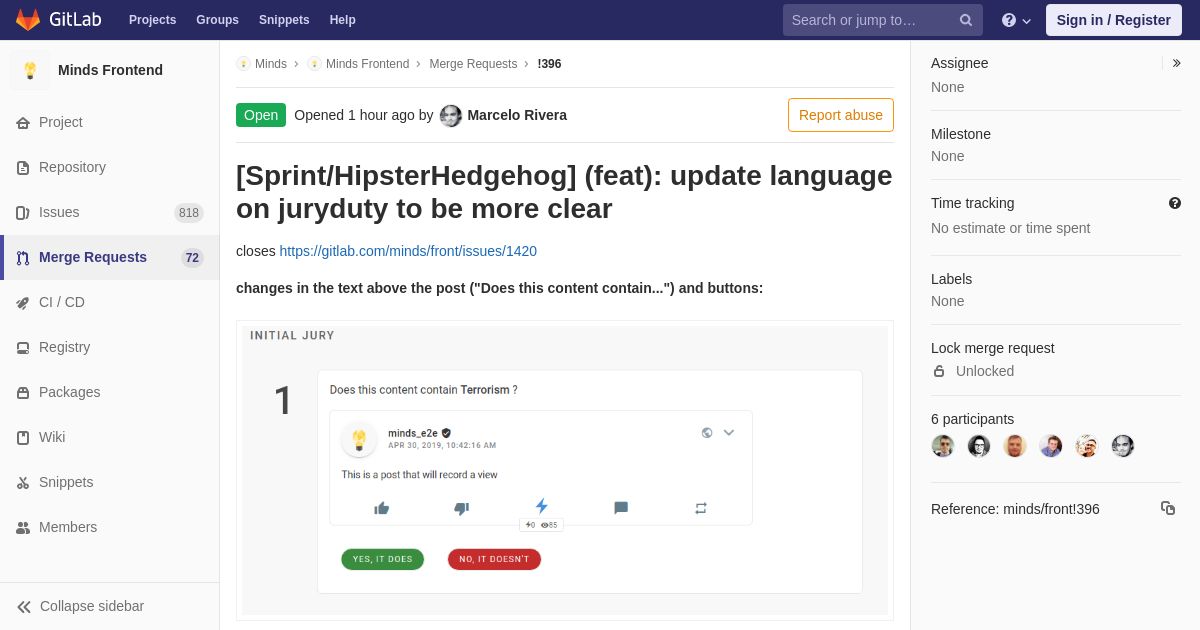
Task: Click the Members sidebar icon
Action: coord(23,528)
